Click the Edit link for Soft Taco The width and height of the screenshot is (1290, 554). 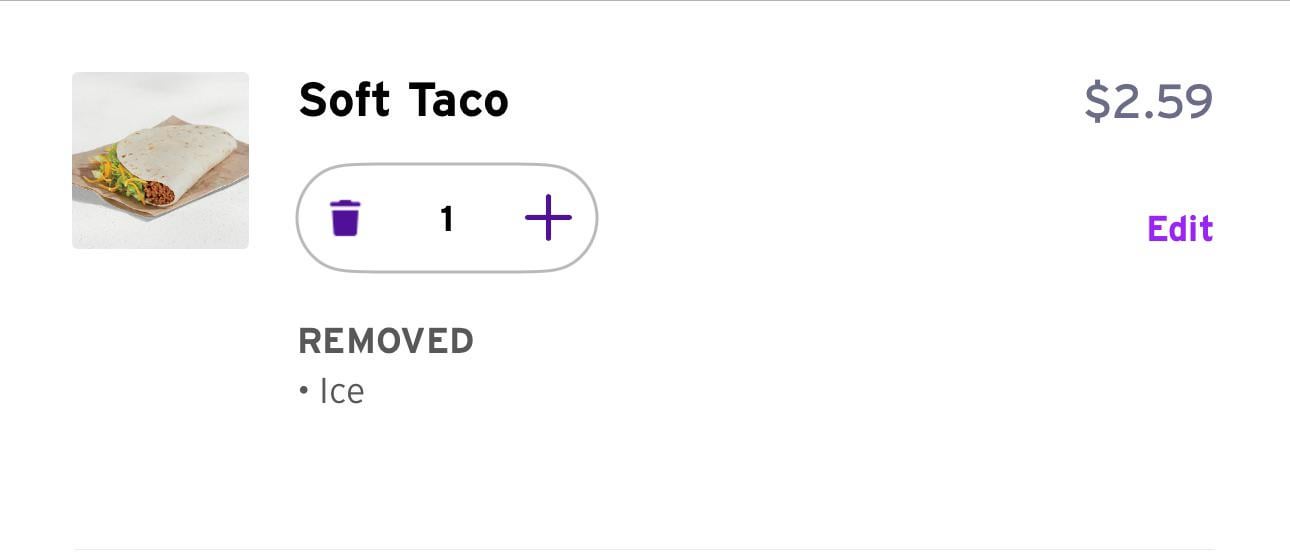pyautogui.click(x=1180, y=229)
